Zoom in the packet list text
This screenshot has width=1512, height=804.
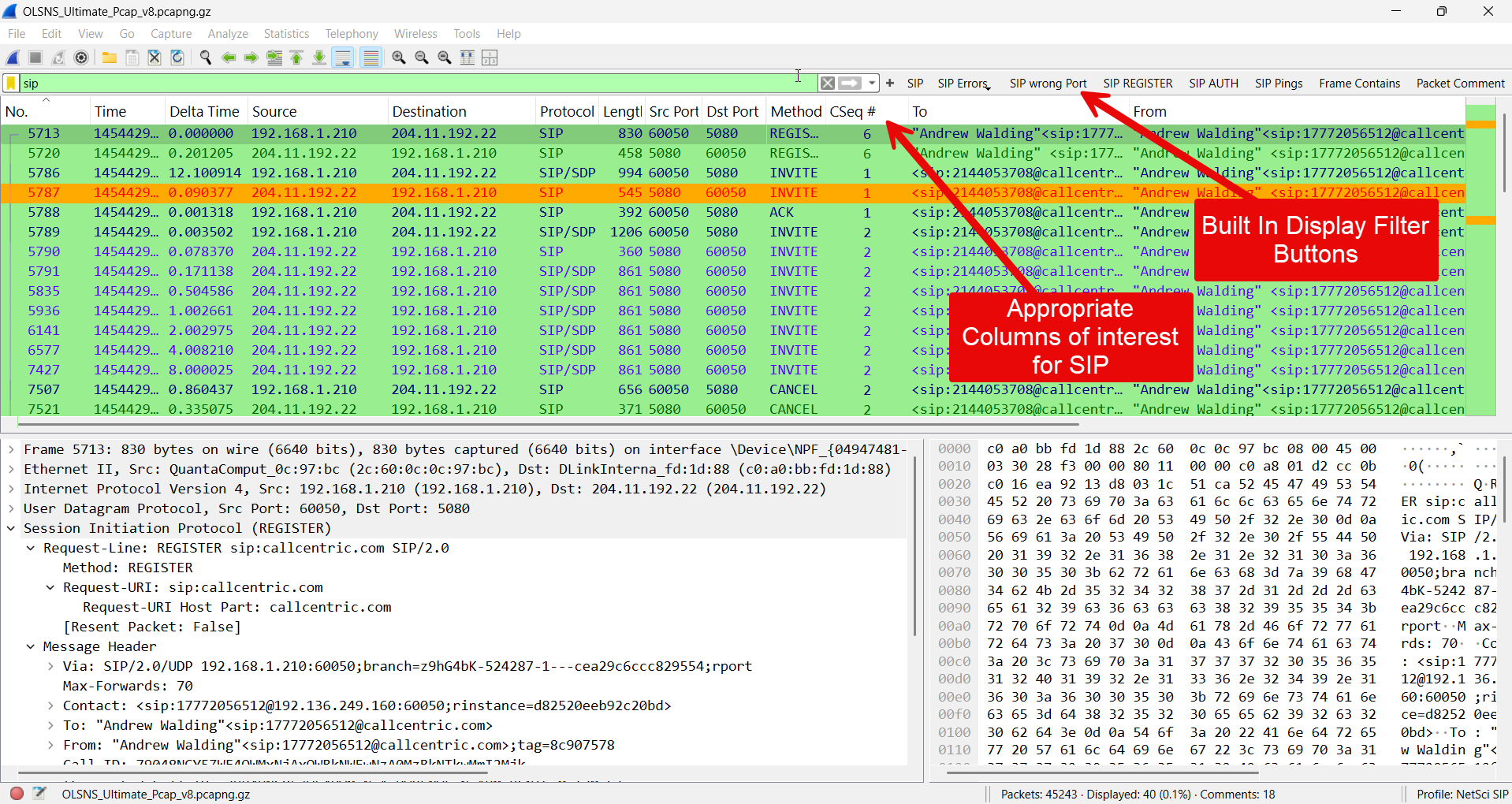coord(399,58)
